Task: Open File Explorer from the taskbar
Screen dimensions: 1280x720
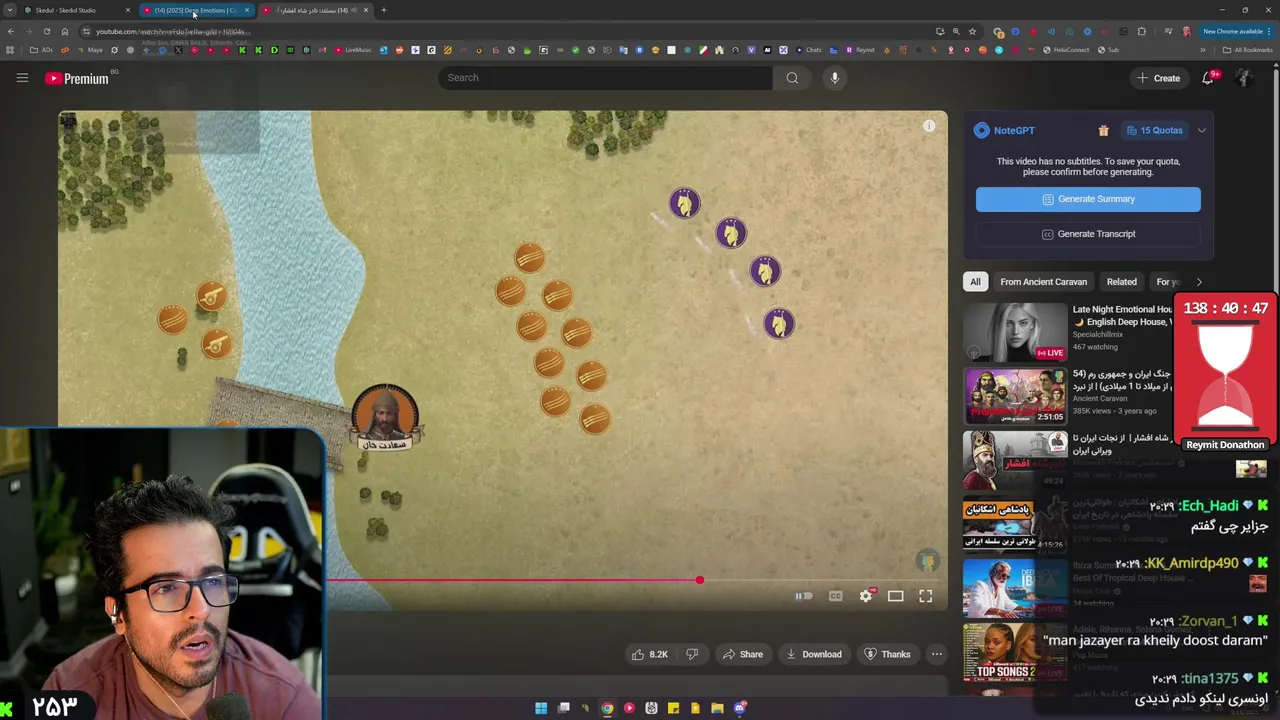Action: pyautogui.click(x=717, y=708)
